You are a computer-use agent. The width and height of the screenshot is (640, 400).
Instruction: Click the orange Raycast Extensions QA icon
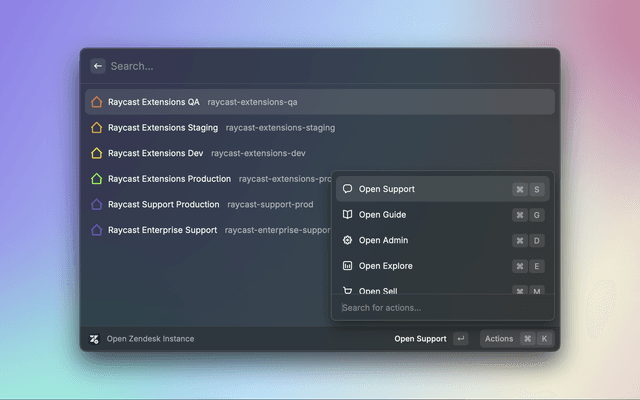click(96, 102)
